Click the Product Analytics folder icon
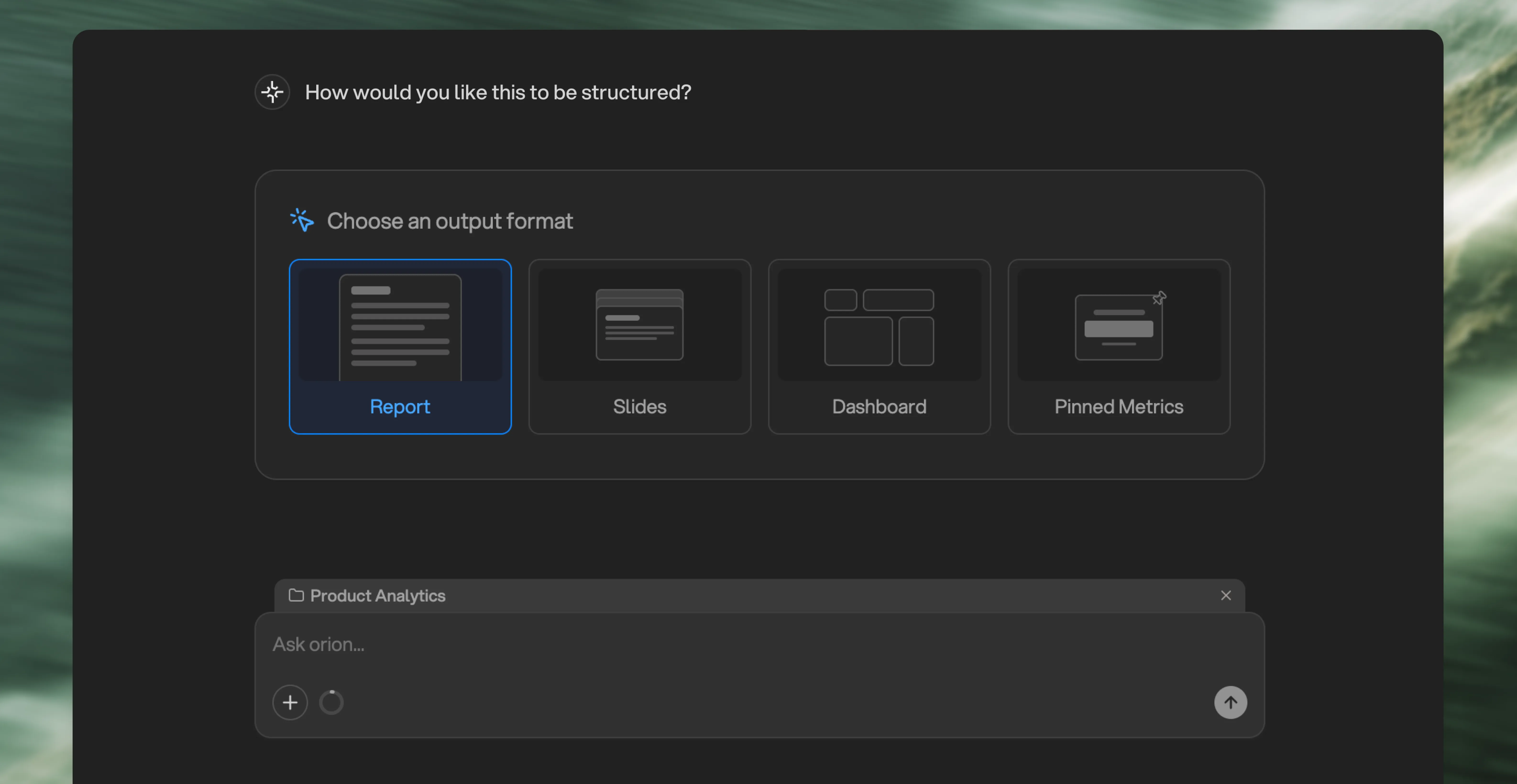 [x=296, y=595]
